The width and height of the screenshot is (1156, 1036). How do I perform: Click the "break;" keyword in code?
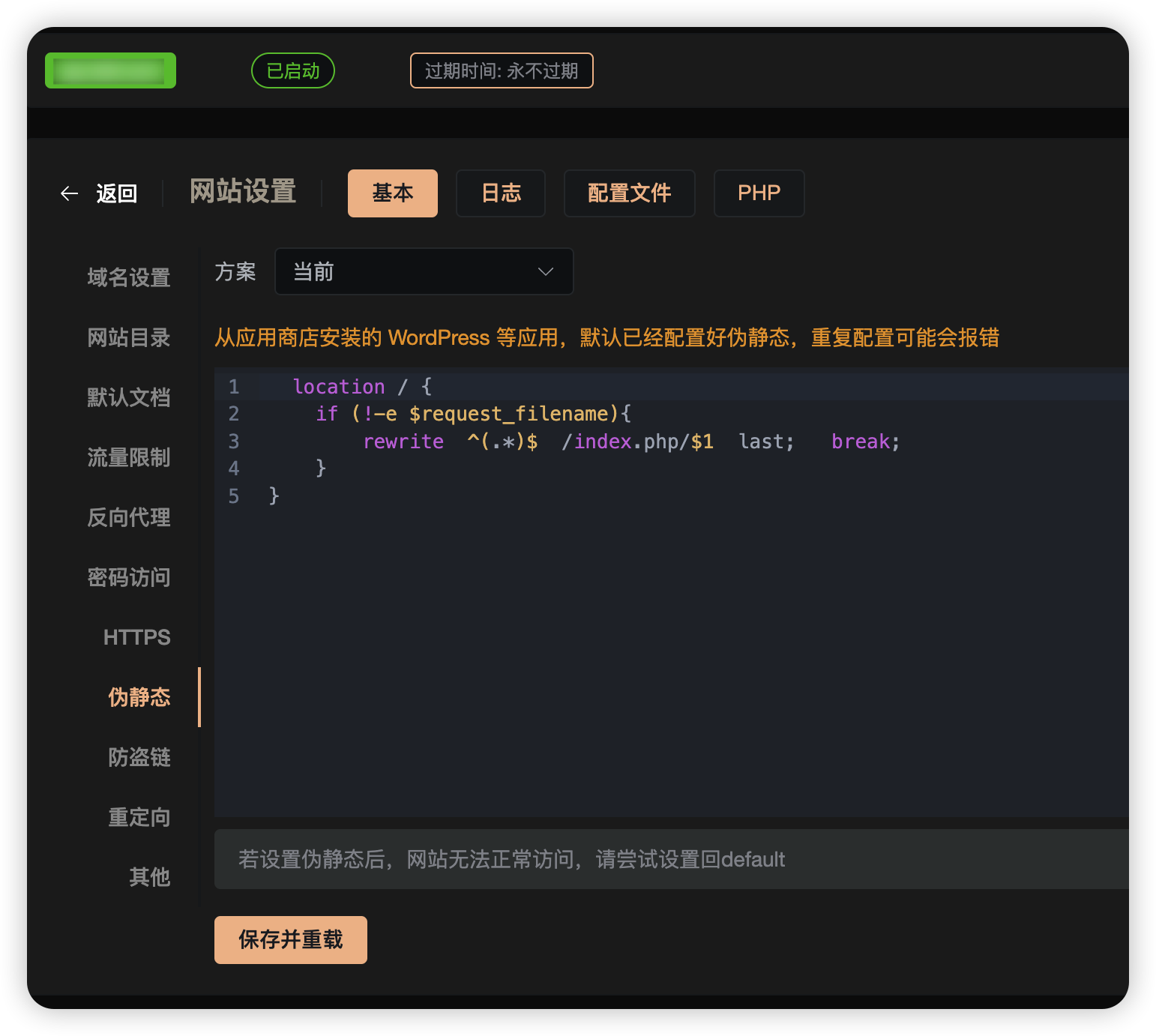click(x=866, y=442)
